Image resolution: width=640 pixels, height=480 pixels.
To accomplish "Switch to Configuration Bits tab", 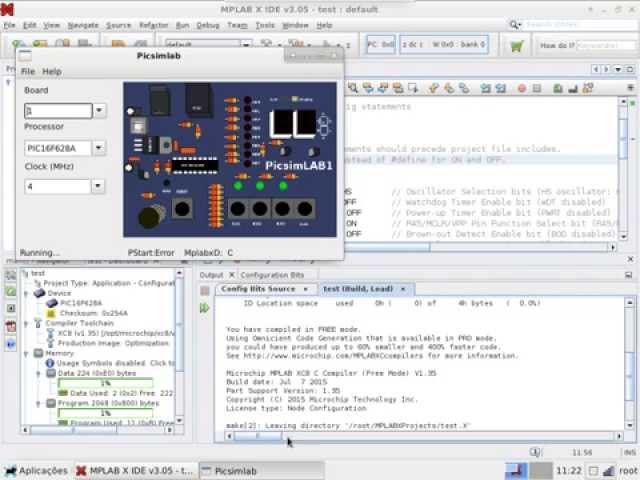I will click(x=272, y=275).
